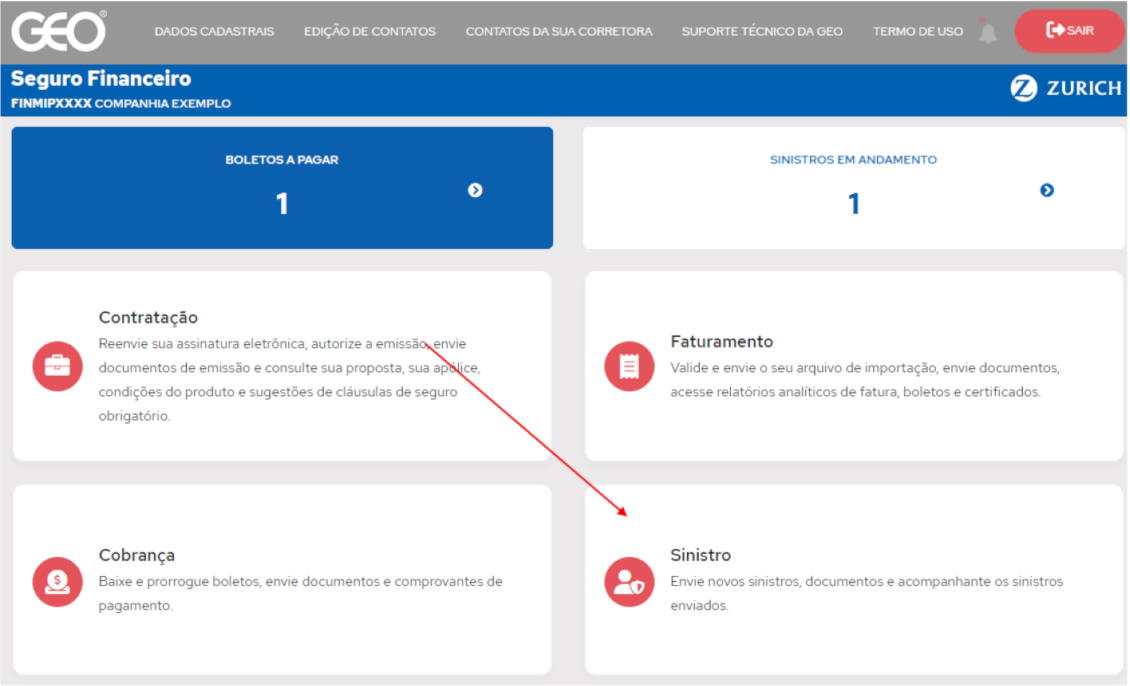Click the Cobrança payment icon

[58, 582]
